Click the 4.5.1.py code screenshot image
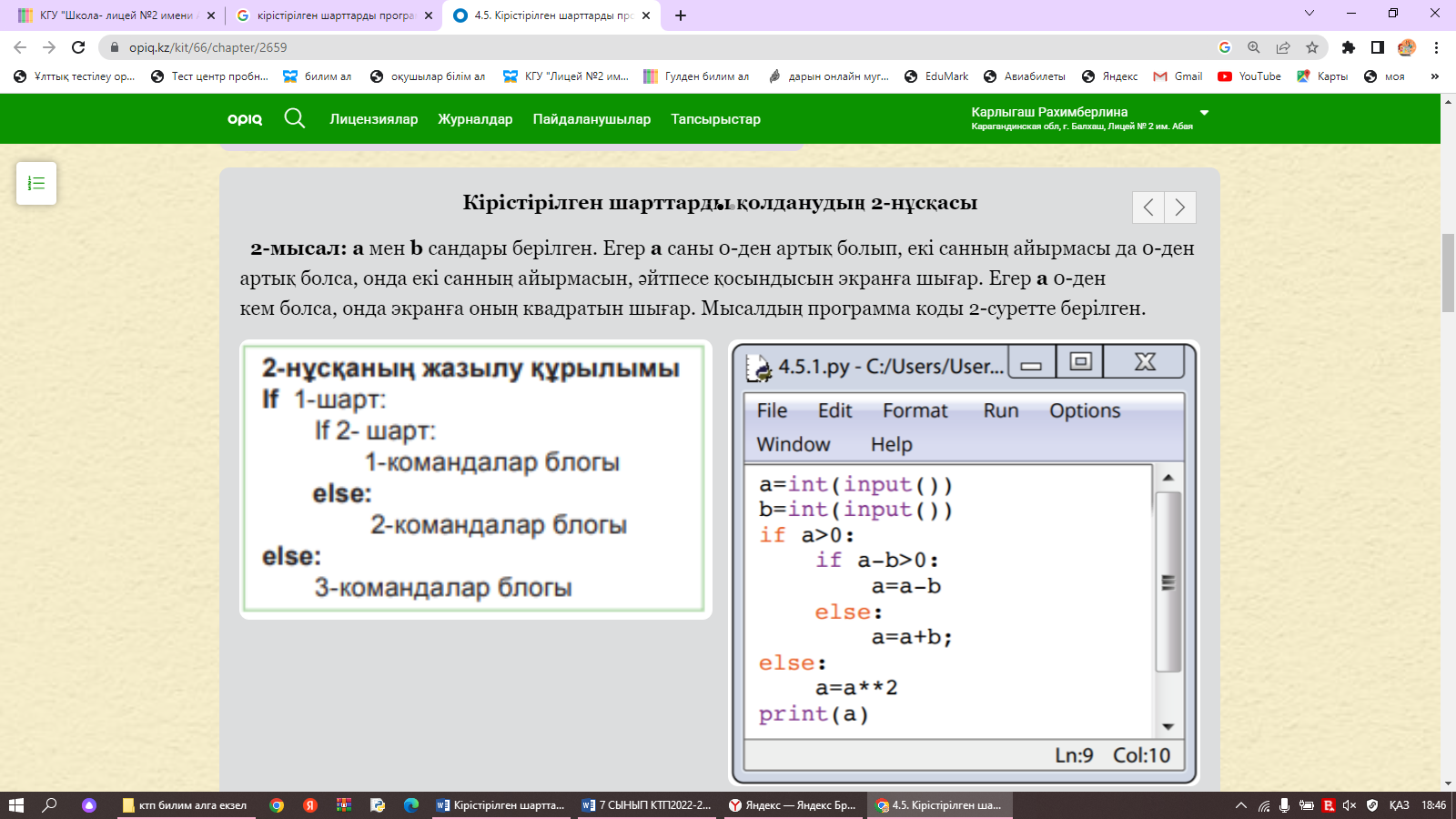1456x819 pixels. (x=964, y=562)
